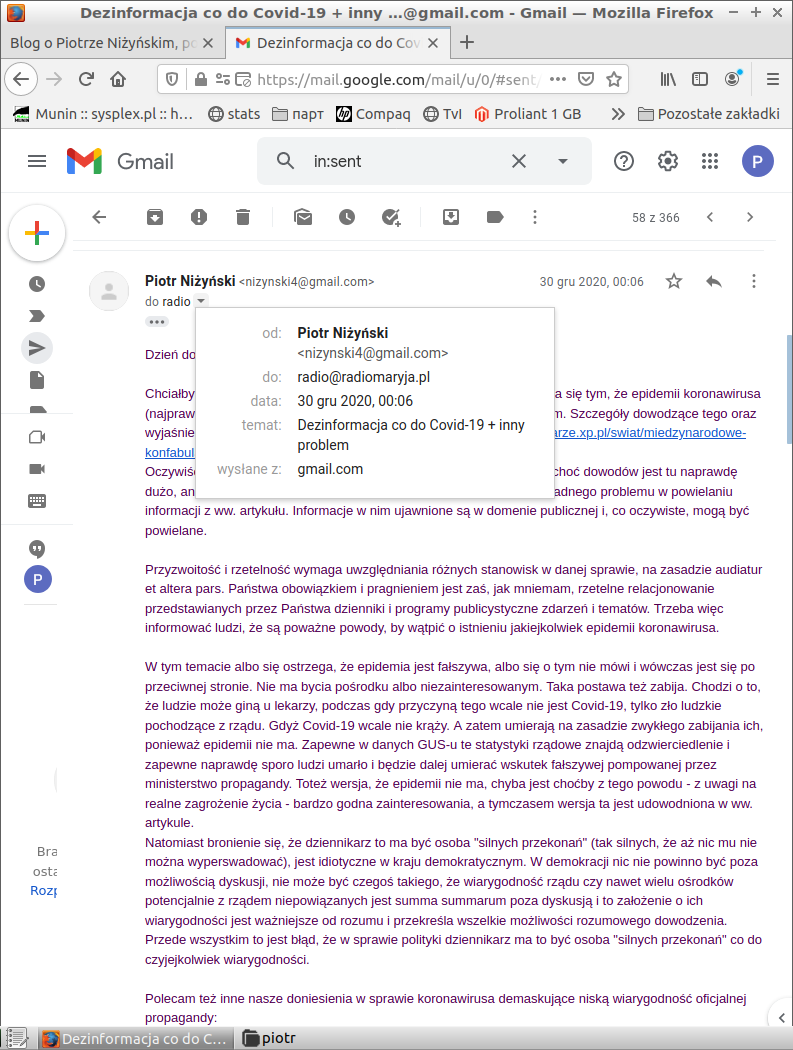
Task: Open the Proliant 1 GB bookmark
Action: coord(527,114)
